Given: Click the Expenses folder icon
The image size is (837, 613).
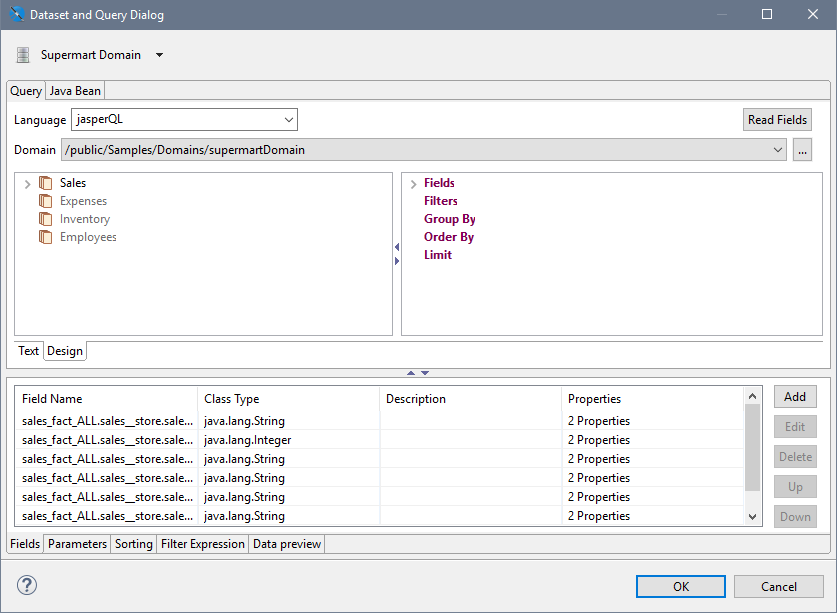Looking at the screenshot, I should [x=46, y=201].
